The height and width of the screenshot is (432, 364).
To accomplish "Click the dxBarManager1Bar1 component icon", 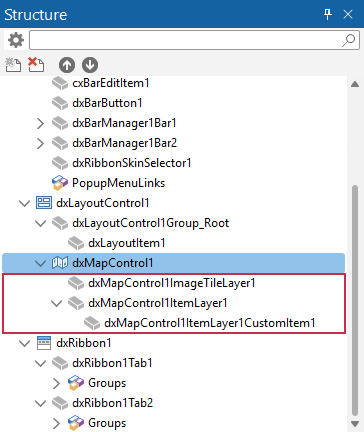I will [x=60, y=123].
